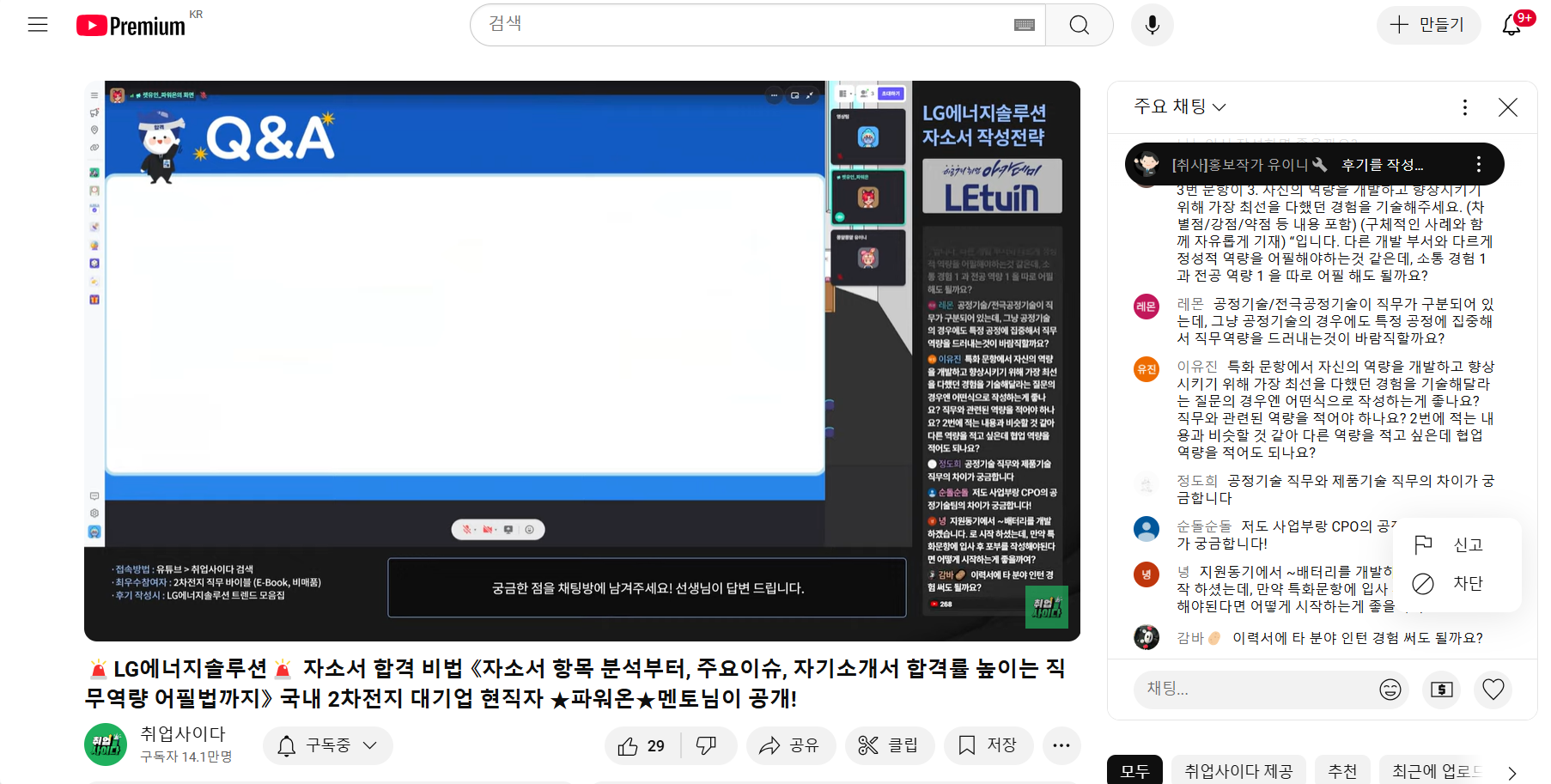Send a Super Chat via dollar icon
Viewport: 1551px width, 784px height.
1441,690
